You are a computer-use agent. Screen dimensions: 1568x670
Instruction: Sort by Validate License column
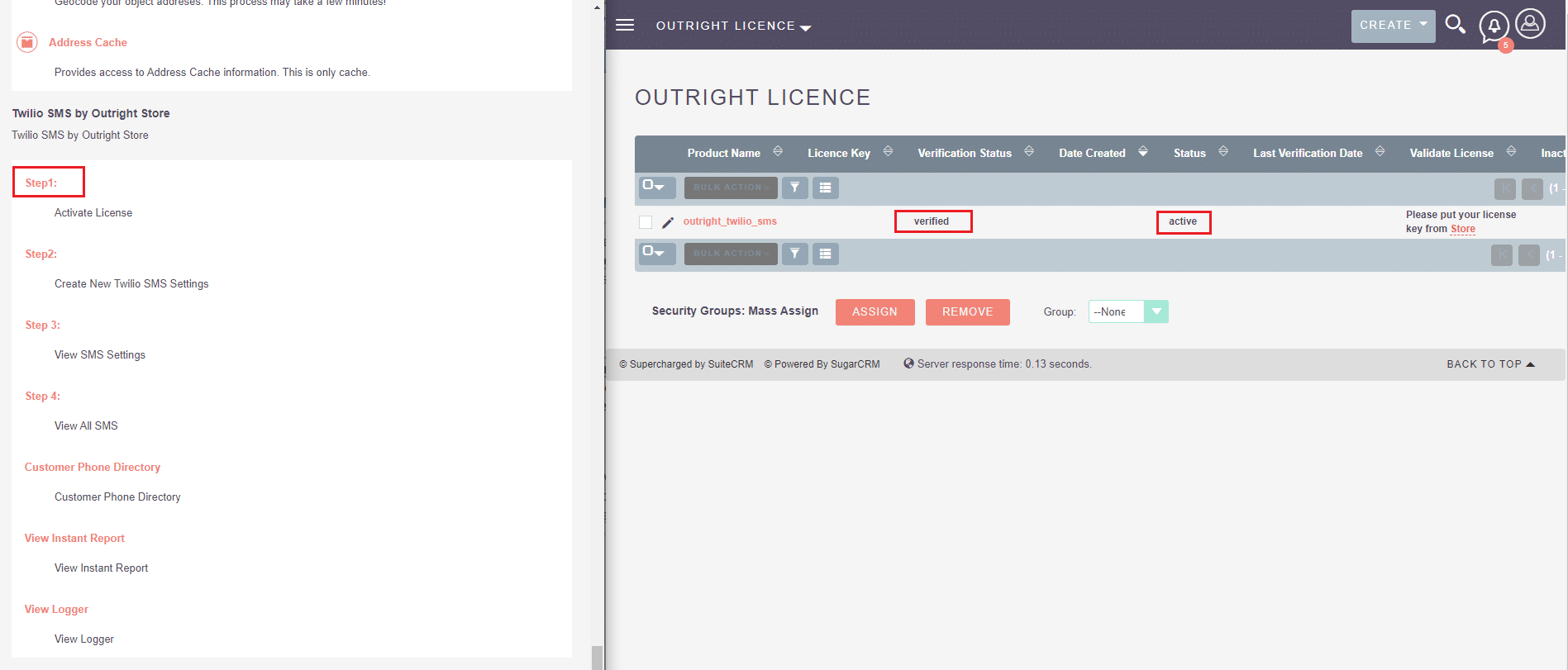[1511, 151]
